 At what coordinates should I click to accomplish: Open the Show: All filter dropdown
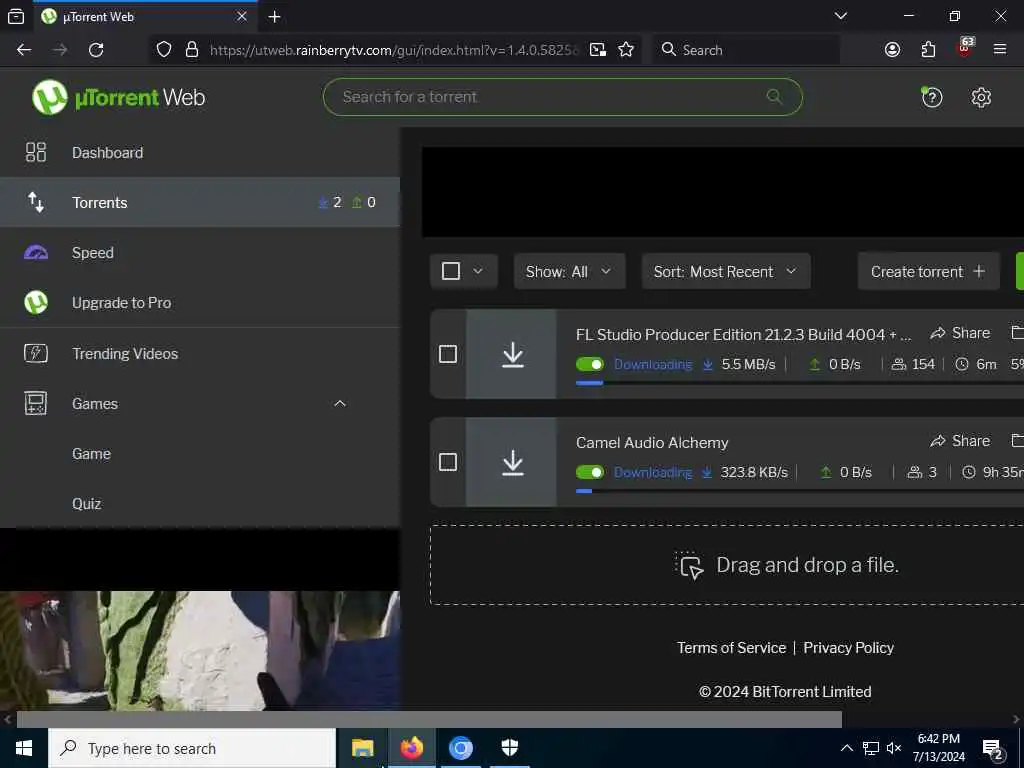[569, 271]
